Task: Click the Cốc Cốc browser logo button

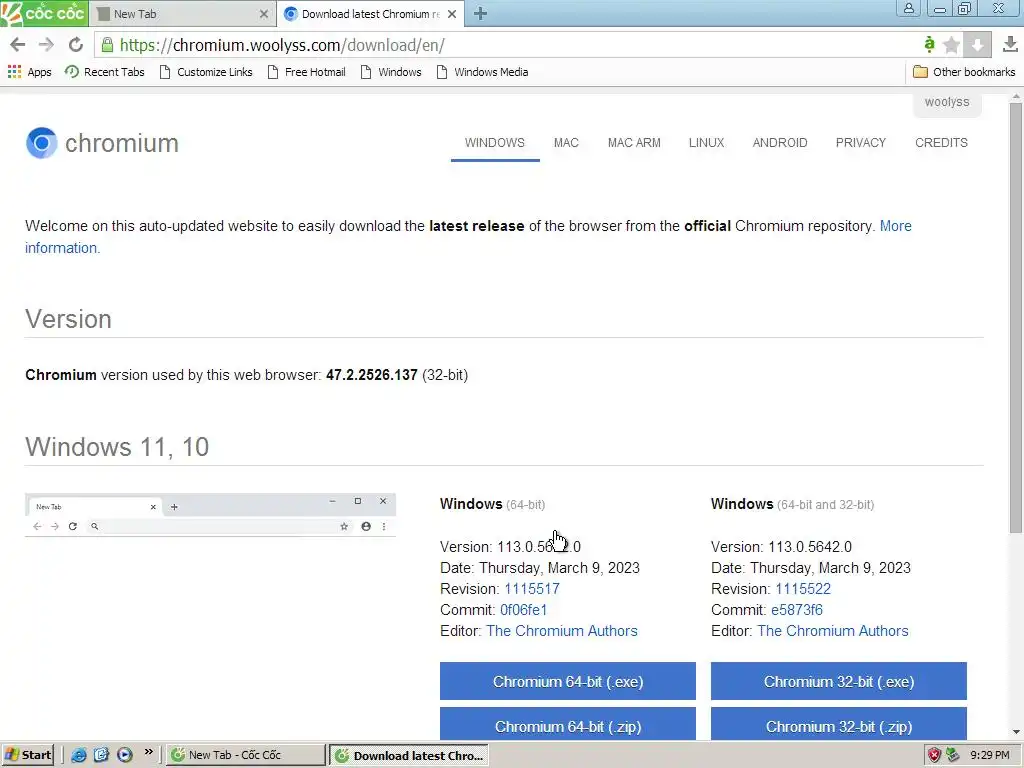Action: (x=44, y=13)
